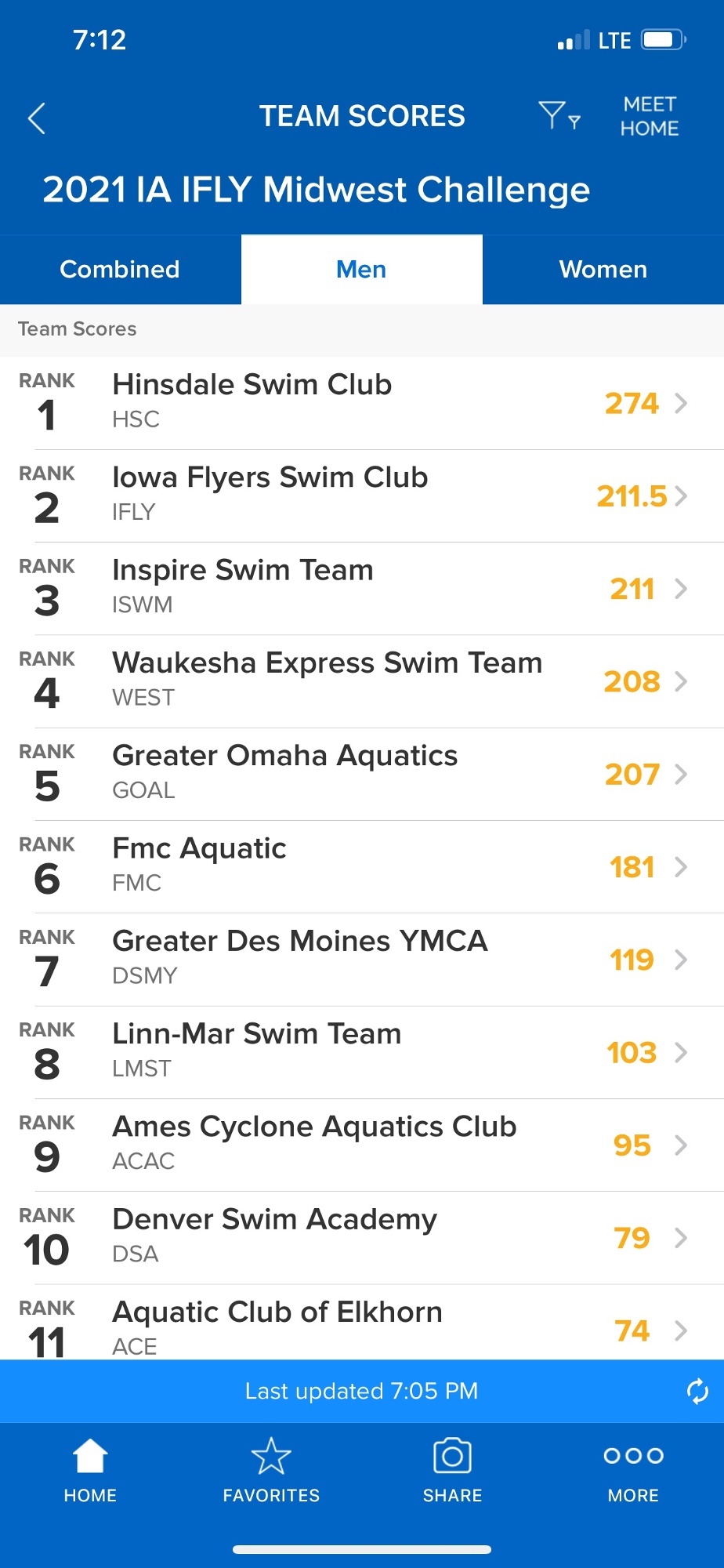Go to Meet Home
Viewport: 724px width, 1568px height.
[x=650, y=116]
